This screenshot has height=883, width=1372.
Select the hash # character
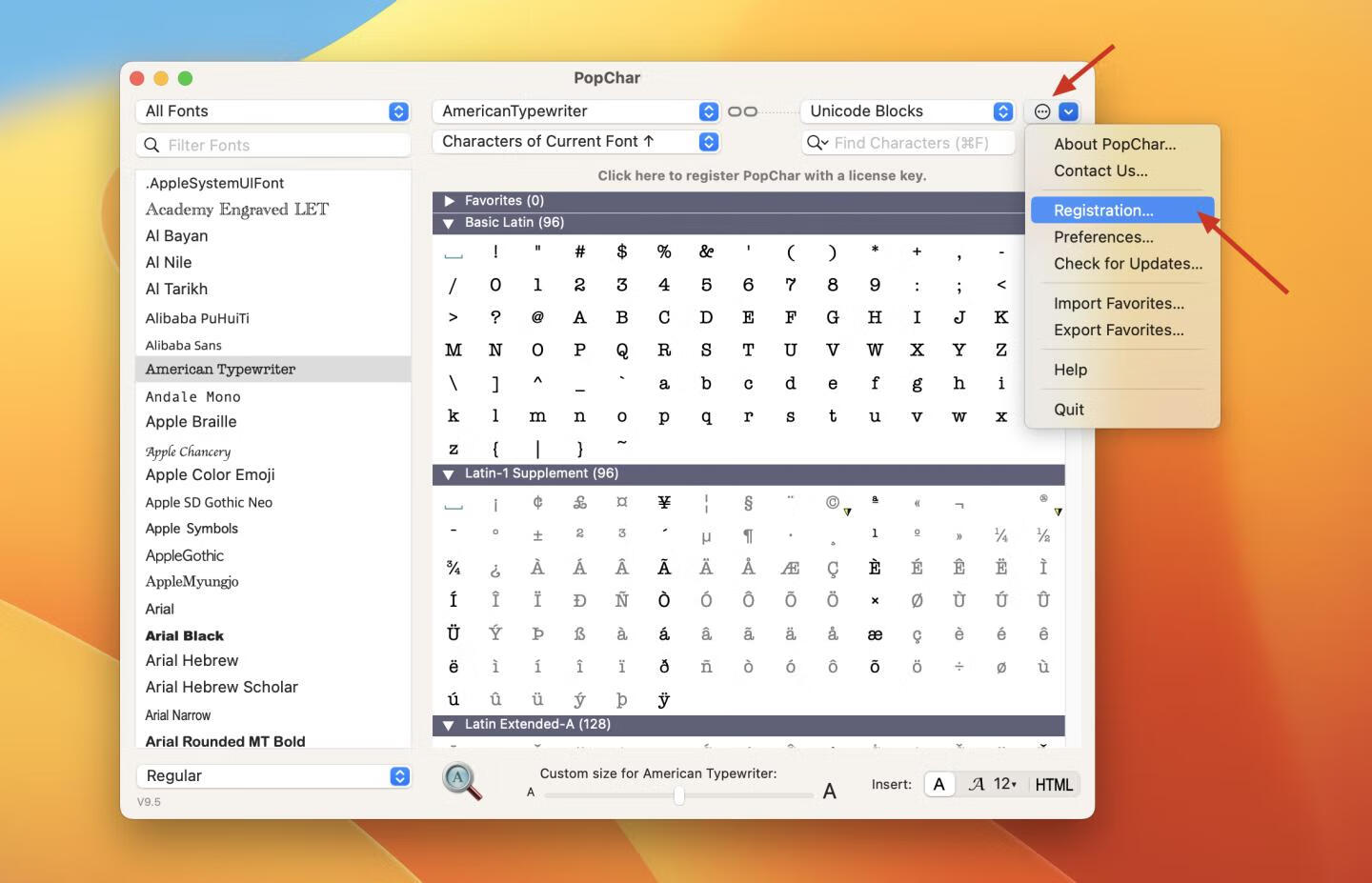579,251
